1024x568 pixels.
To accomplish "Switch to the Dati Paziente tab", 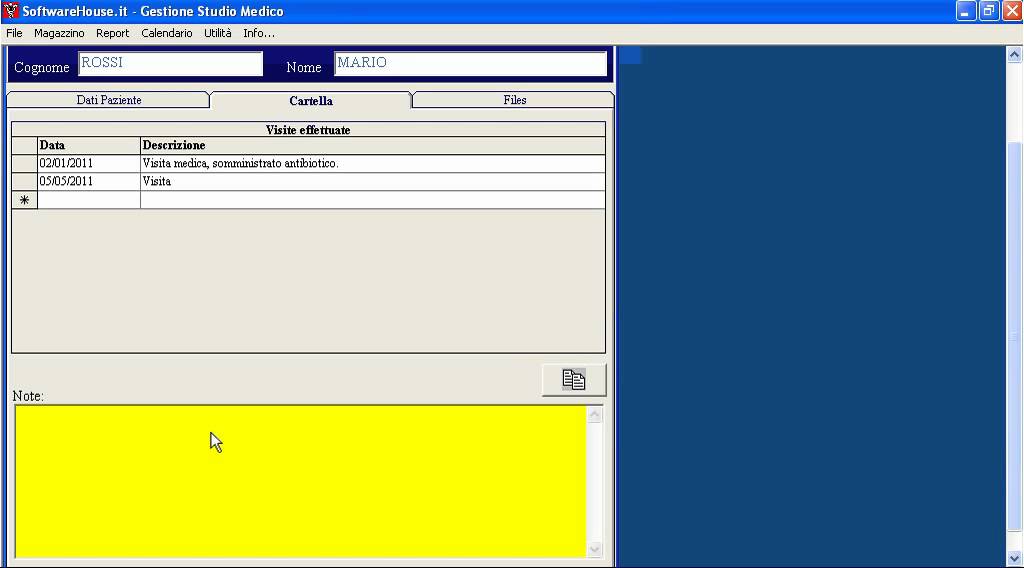I will pos(108,100).
